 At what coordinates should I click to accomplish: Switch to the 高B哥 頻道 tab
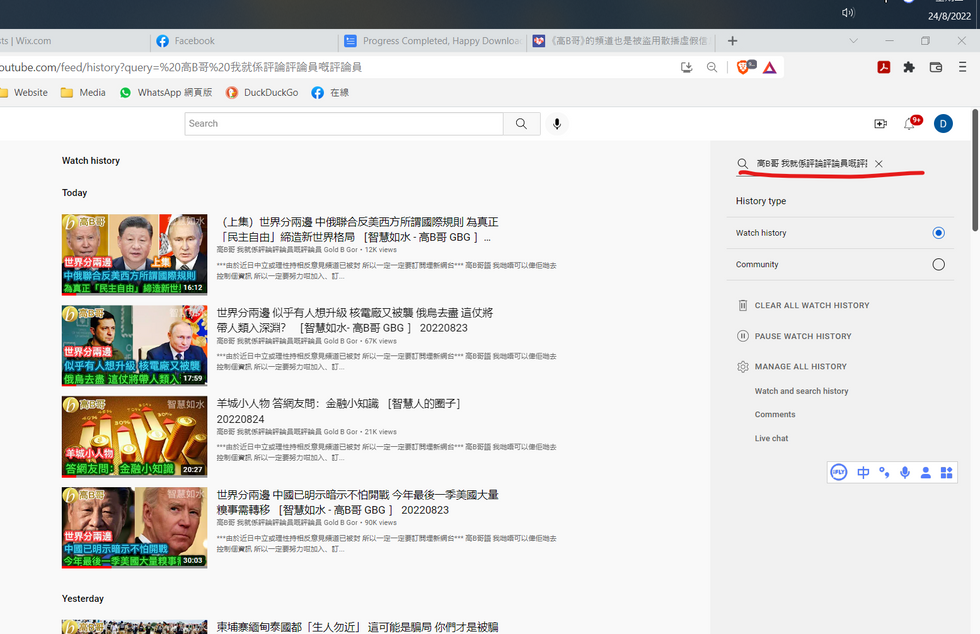coord(621,41)
